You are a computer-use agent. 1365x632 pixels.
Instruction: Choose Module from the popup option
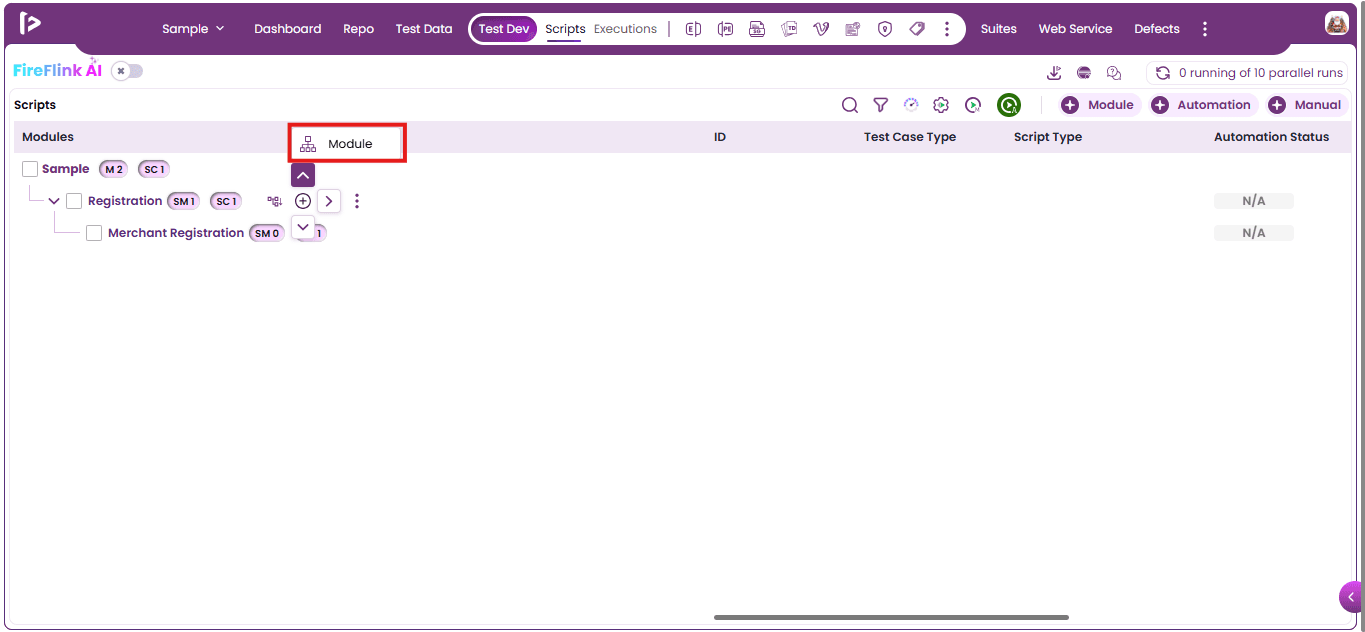(346, 144)
